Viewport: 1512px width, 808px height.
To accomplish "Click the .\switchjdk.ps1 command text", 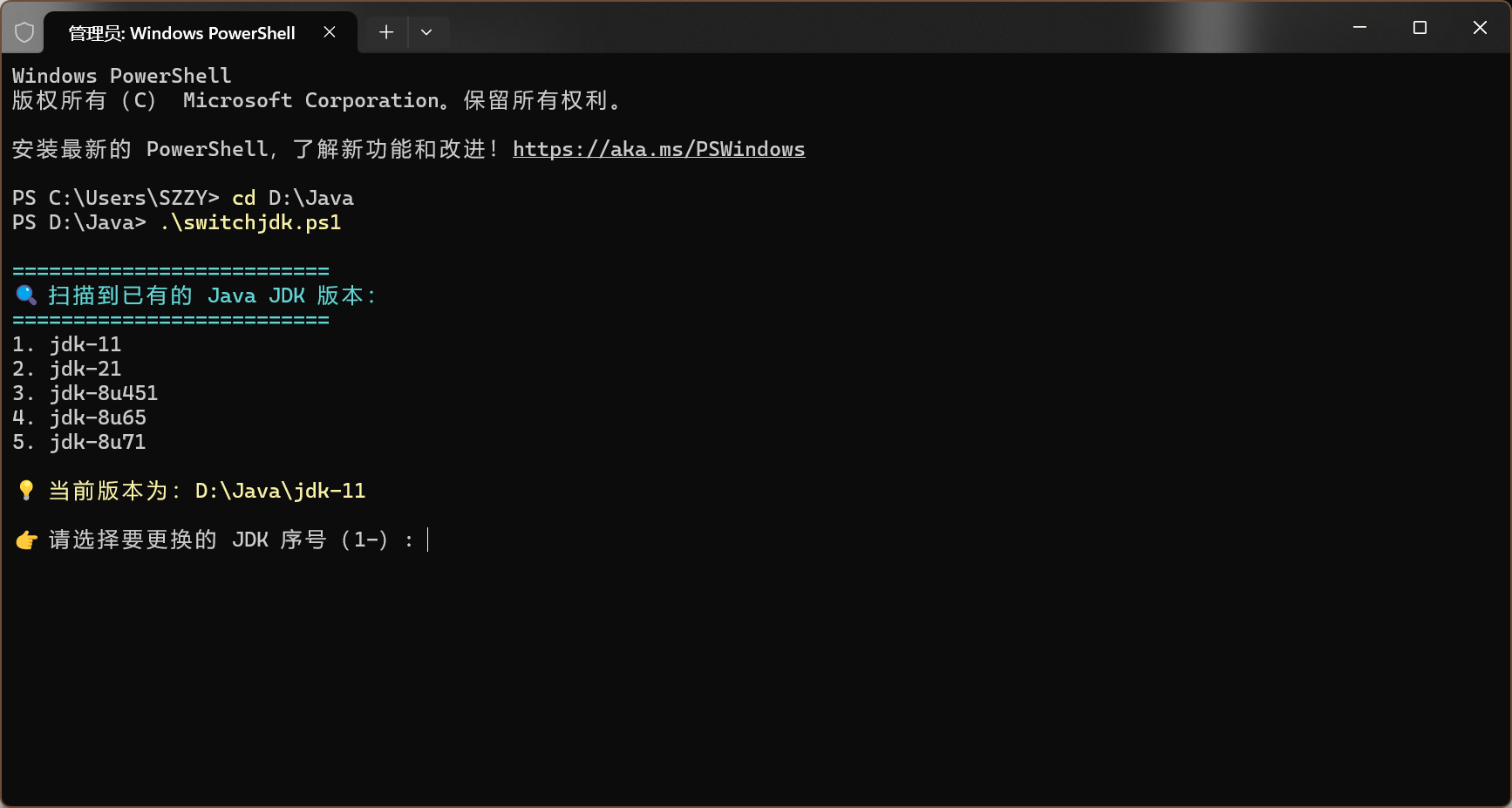I will click(x=250, y=222).
